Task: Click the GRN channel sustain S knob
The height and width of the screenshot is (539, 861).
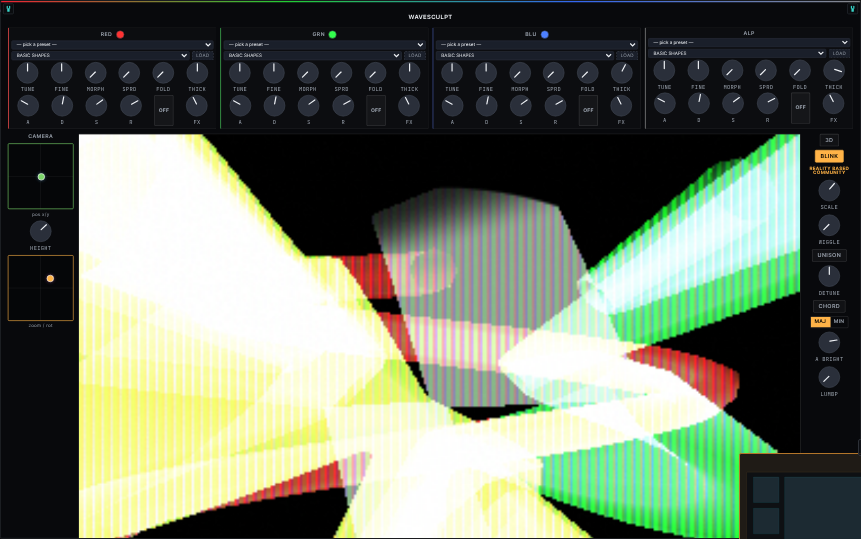Action: 308,106
